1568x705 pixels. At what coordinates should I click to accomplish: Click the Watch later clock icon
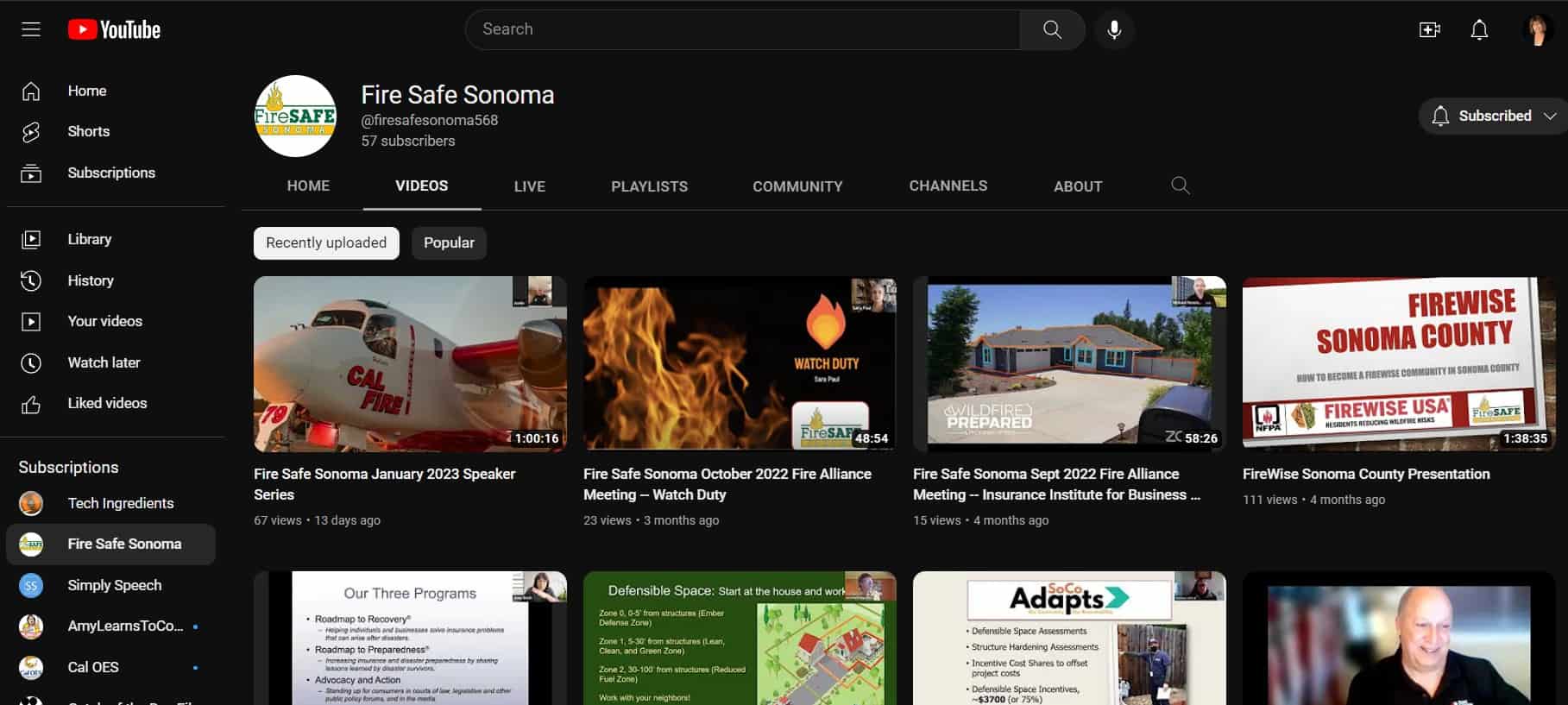click(x=31, y=362)
